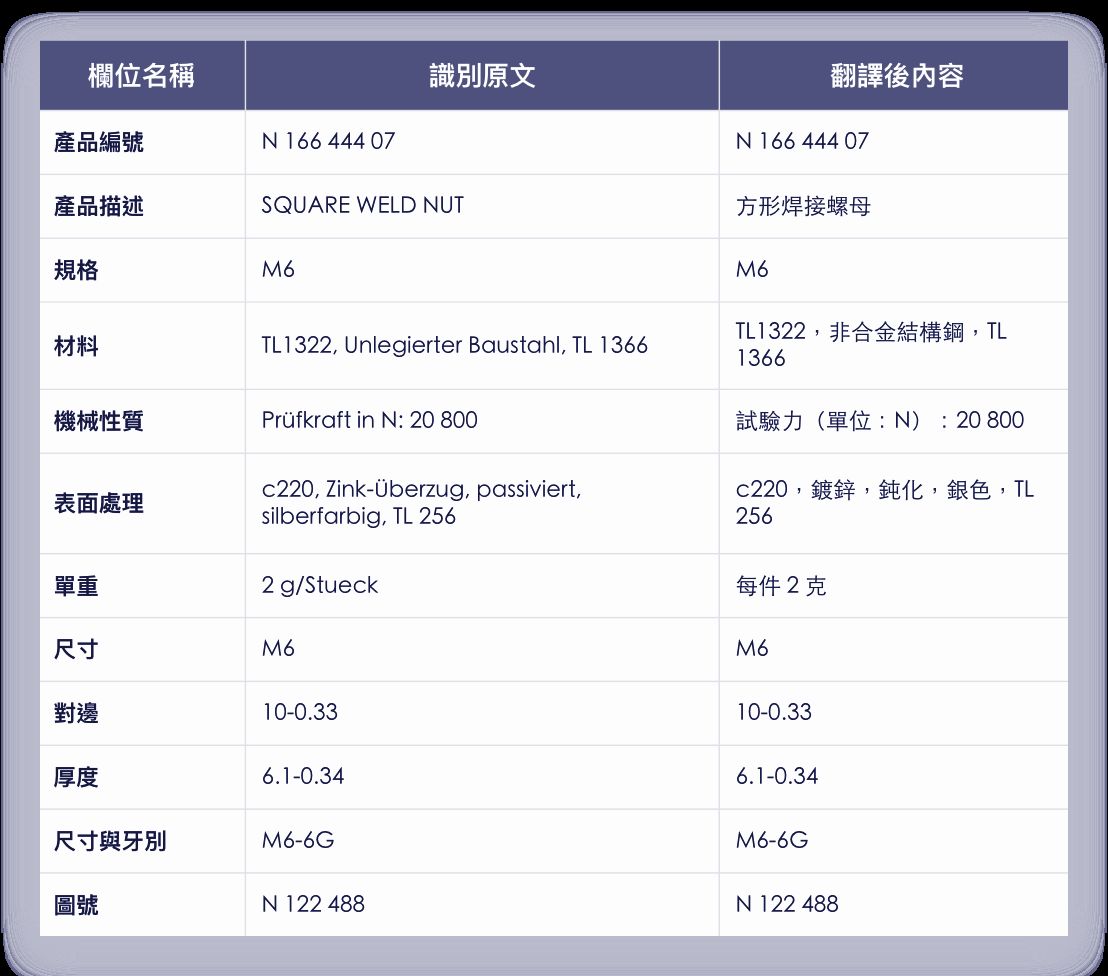This screenshot has height=976, width=1108.
Task: Click N 122 488 under 翻譯後內容
Action: (894, 905)
